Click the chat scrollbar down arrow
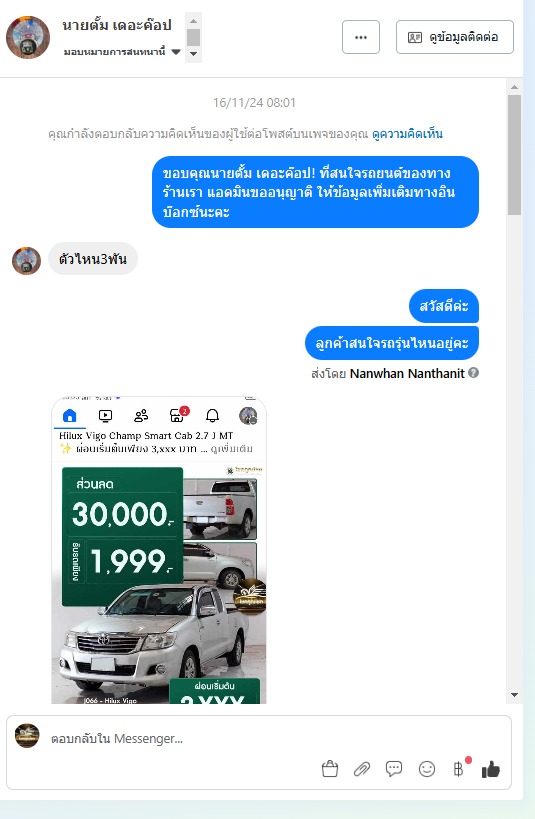Viewport: 535px width, 819px height. coord(515,695)
